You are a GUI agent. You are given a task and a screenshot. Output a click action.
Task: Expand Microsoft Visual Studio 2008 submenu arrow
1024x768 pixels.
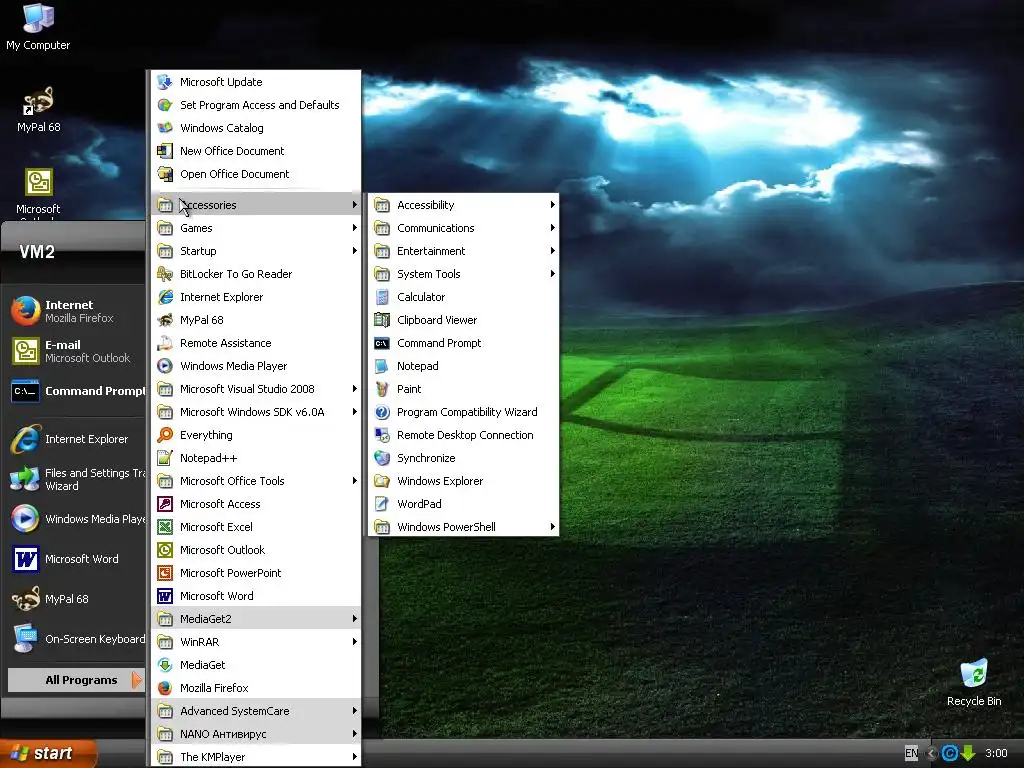click(355, 389)
